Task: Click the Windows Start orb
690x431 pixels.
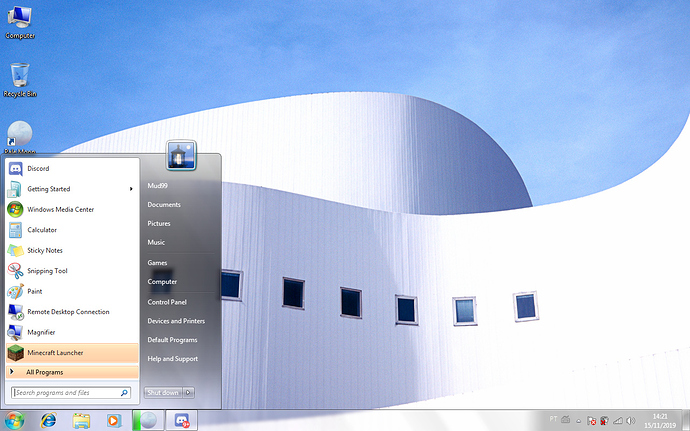Action: pos(14,420)
